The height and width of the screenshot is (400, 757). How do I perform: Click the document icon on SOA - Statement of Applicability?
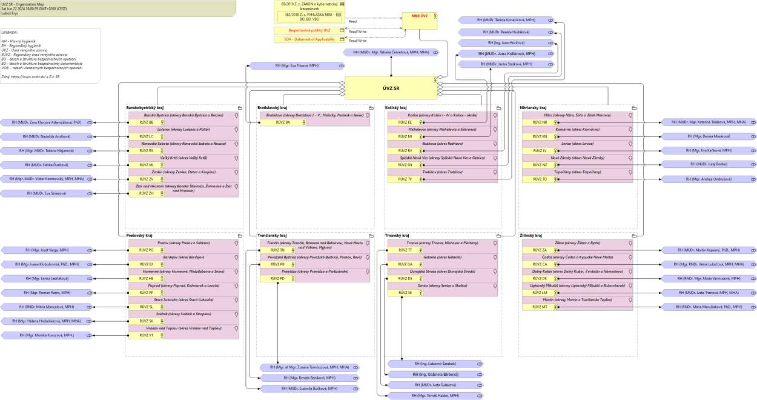tap(342, 39)
